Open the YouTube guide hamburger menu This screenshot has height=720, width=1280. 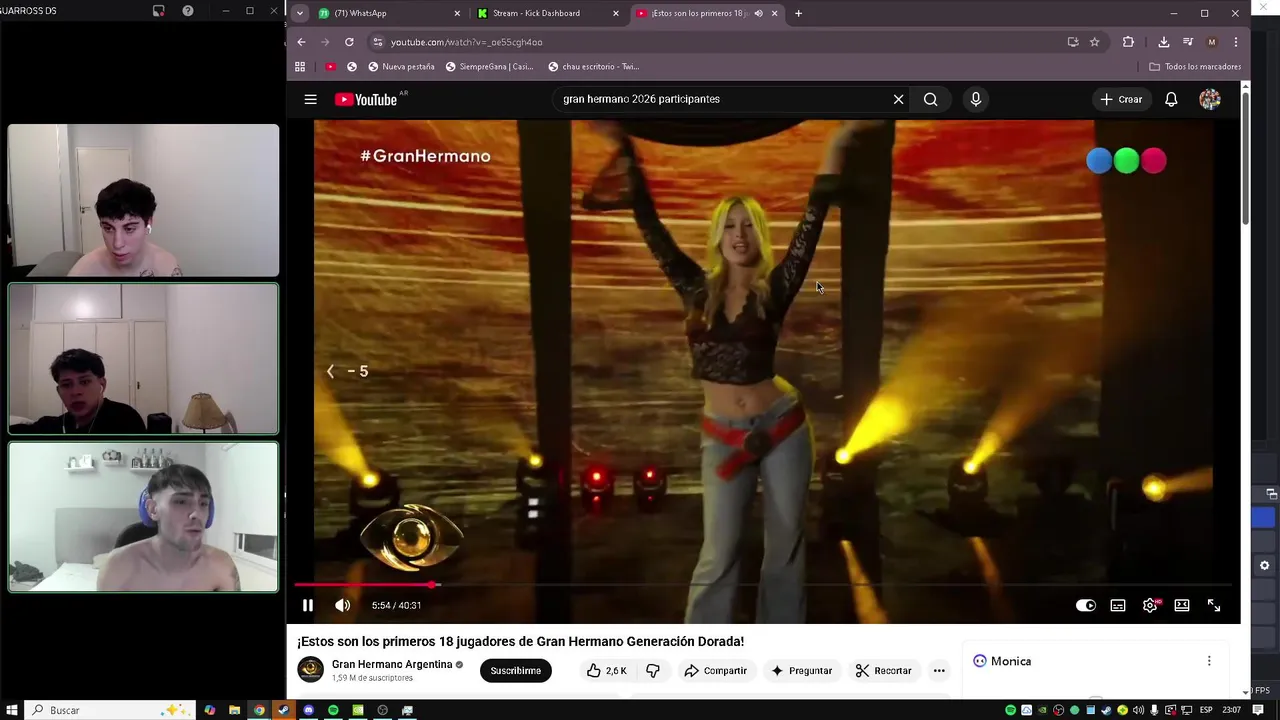(x=311, y=99)
